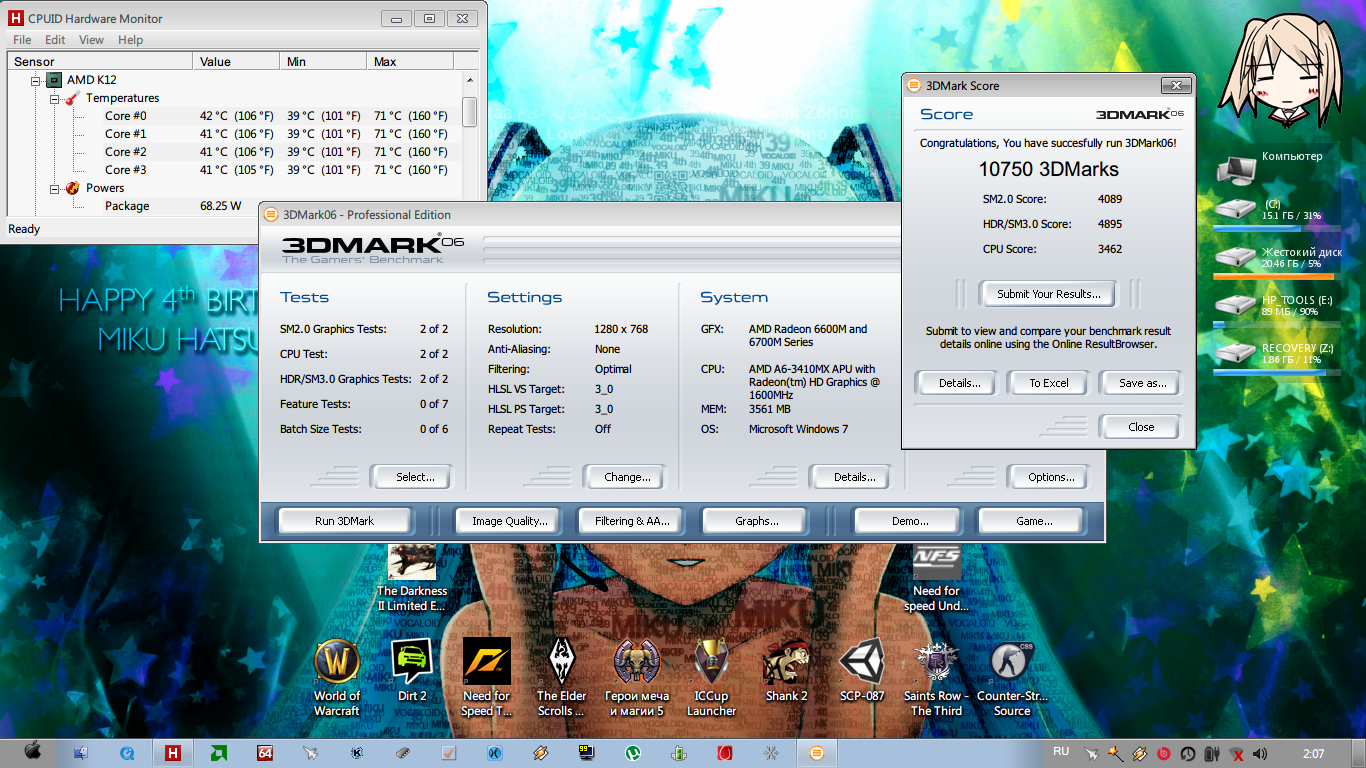The width and height of the screenshot is (1366, 768).
Task: Select the Package power row
Action: [x=234, y=206]
